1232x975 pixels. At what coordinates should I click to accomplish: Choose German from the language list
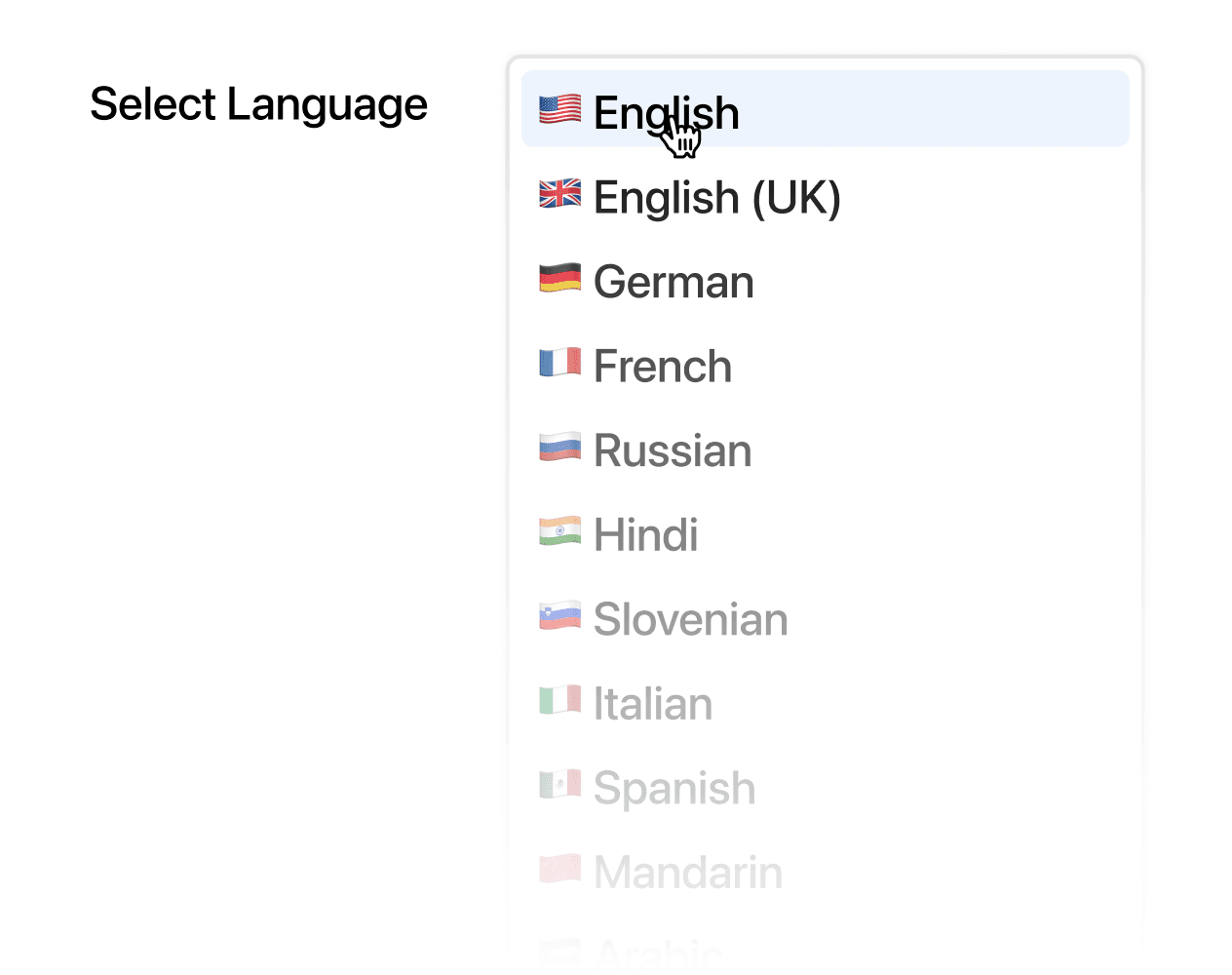(x=673, y=282)
